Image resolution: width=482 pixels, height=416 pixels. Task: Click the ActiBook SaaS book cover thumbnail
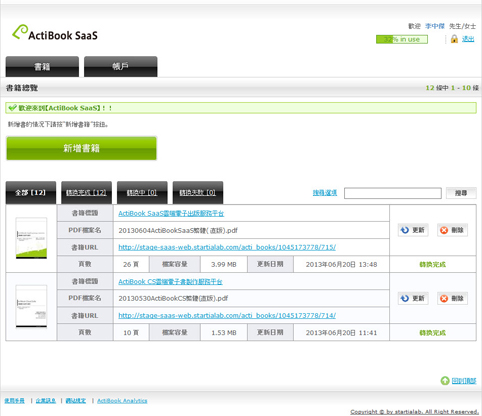(x=31, y=238)
